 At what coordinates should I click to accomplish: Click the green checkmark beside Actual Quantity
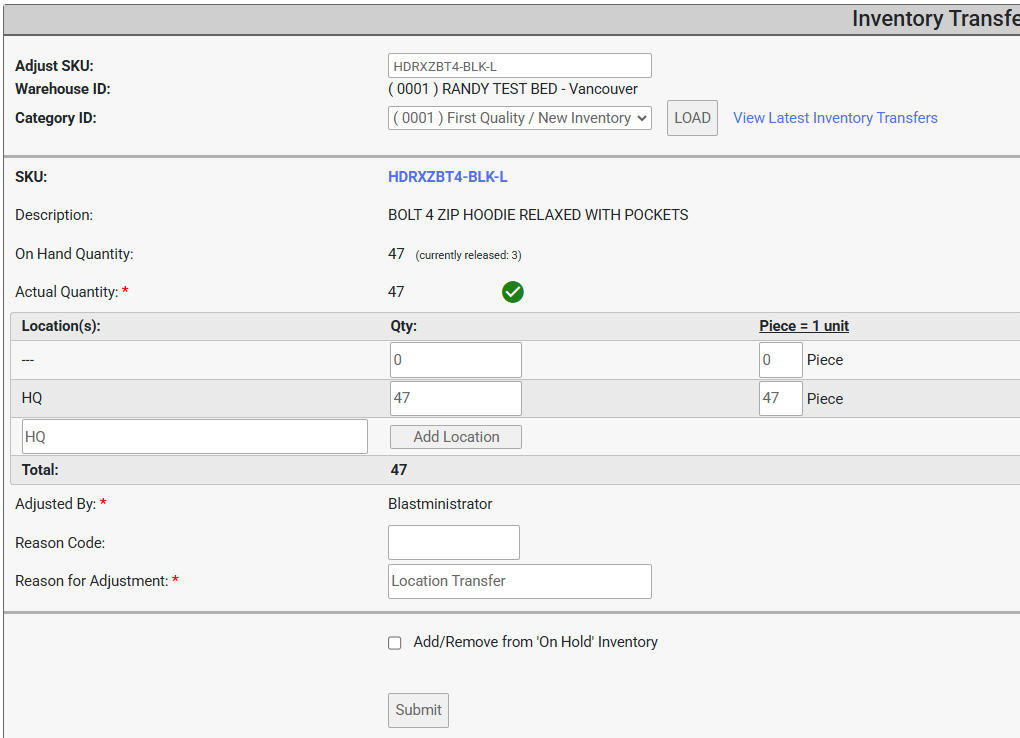point(513,292)
